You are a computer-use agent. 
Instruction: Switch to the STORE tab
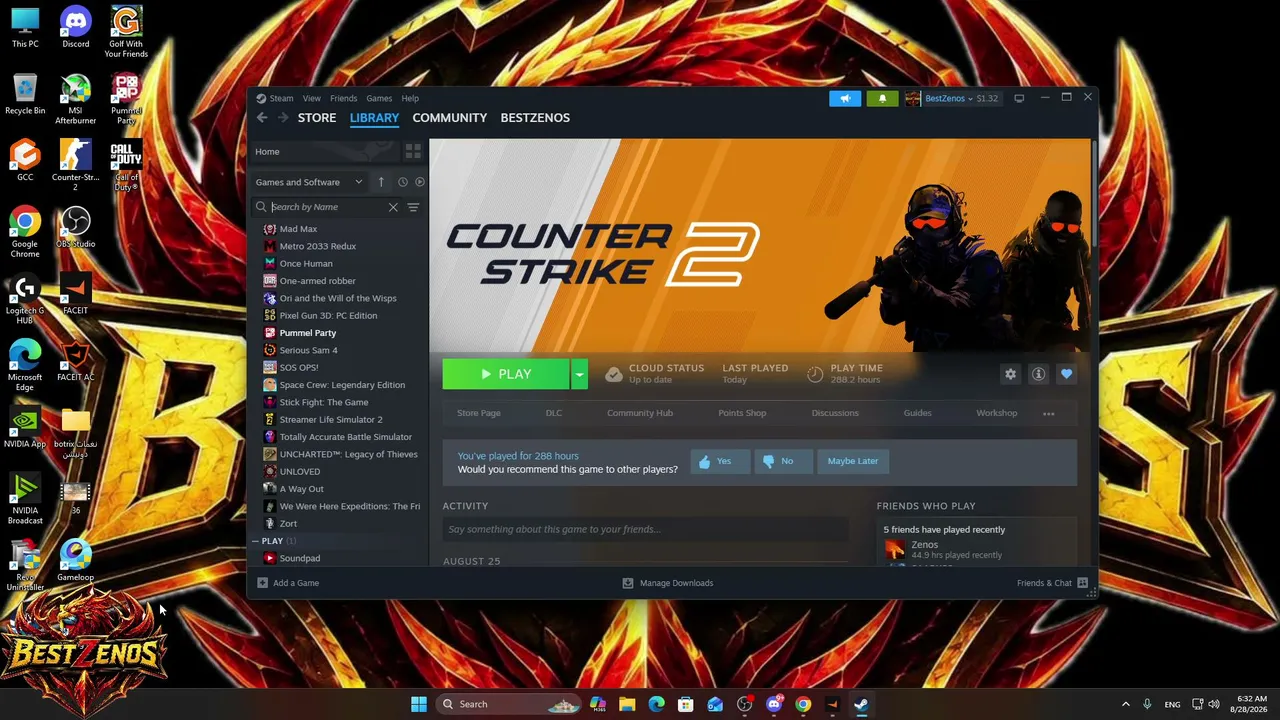(x=317, y=118)
